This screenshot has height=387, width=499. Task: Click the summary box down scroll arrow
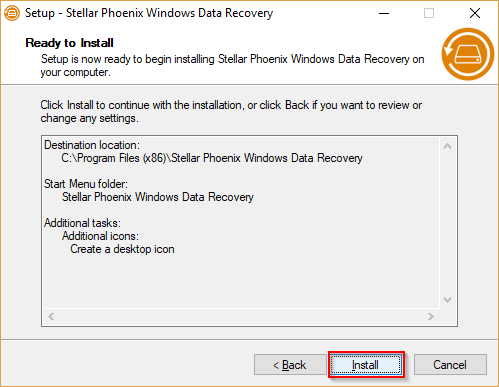(447, 300)
